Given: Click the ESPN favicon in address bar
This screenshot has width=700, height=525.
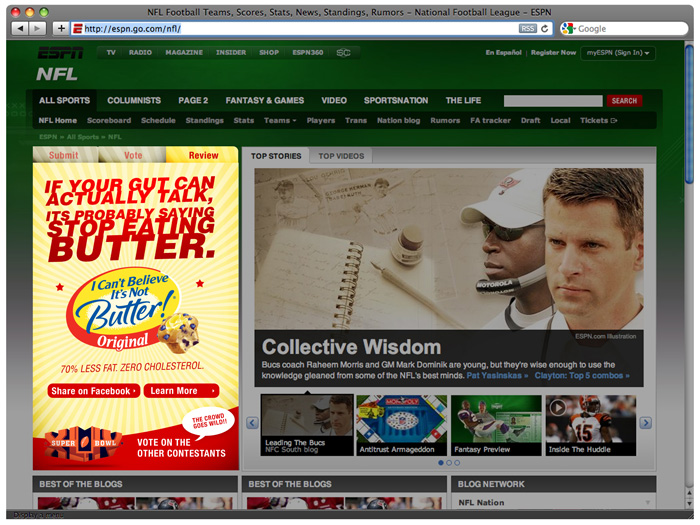Looking at the screenshot, I should [x=78, y=29].
